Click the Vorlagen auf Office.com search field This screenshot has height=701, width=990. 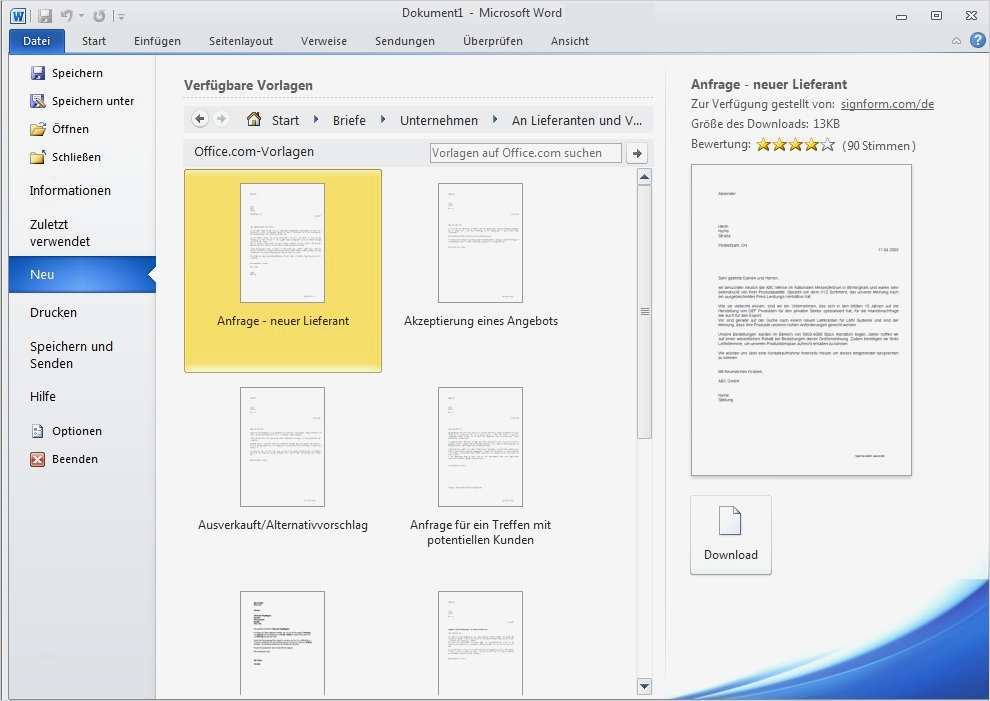click(525, 152)
